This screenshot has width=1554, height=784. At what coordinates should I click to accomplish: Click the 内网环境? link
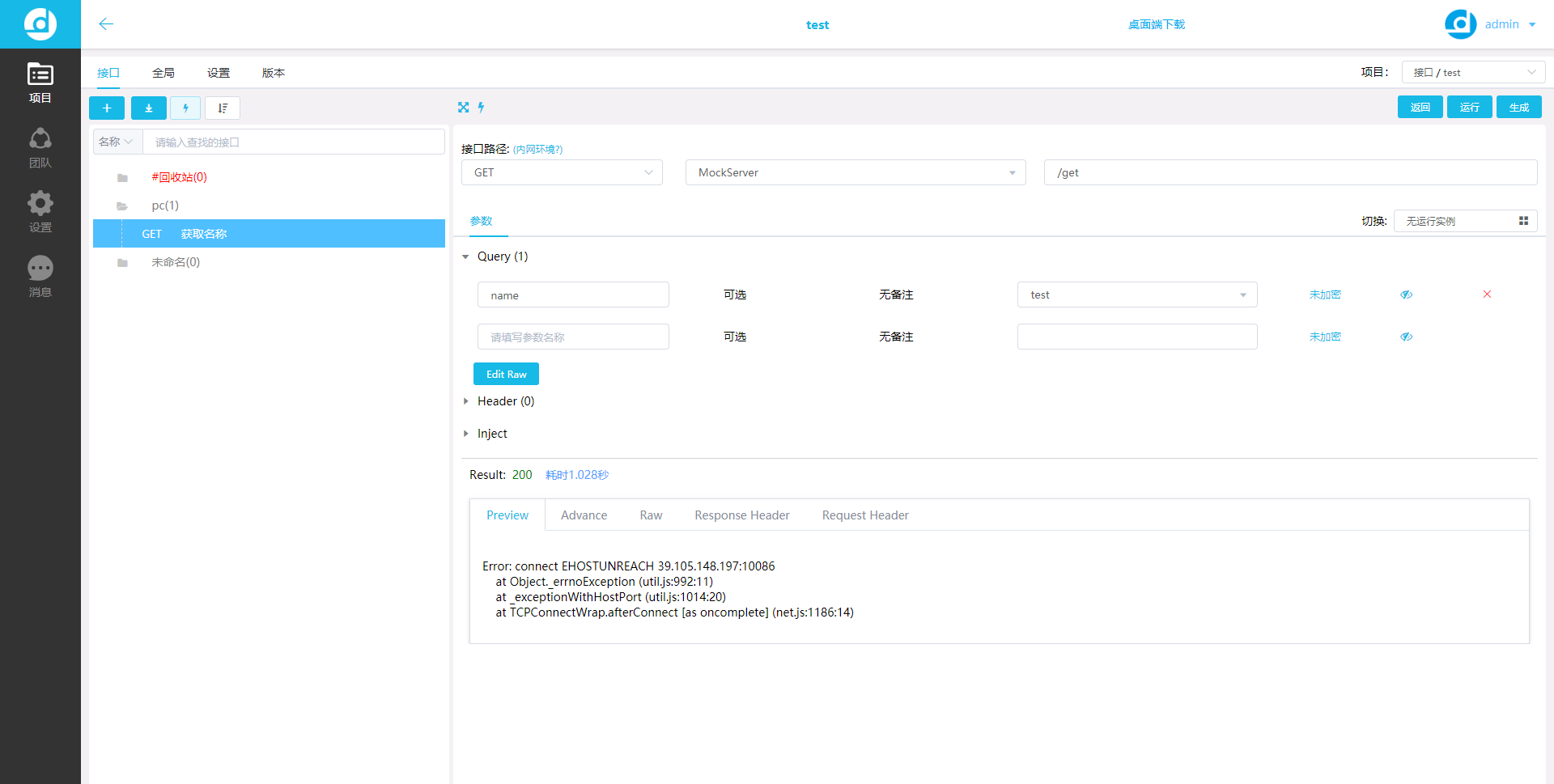coord(537,149)
